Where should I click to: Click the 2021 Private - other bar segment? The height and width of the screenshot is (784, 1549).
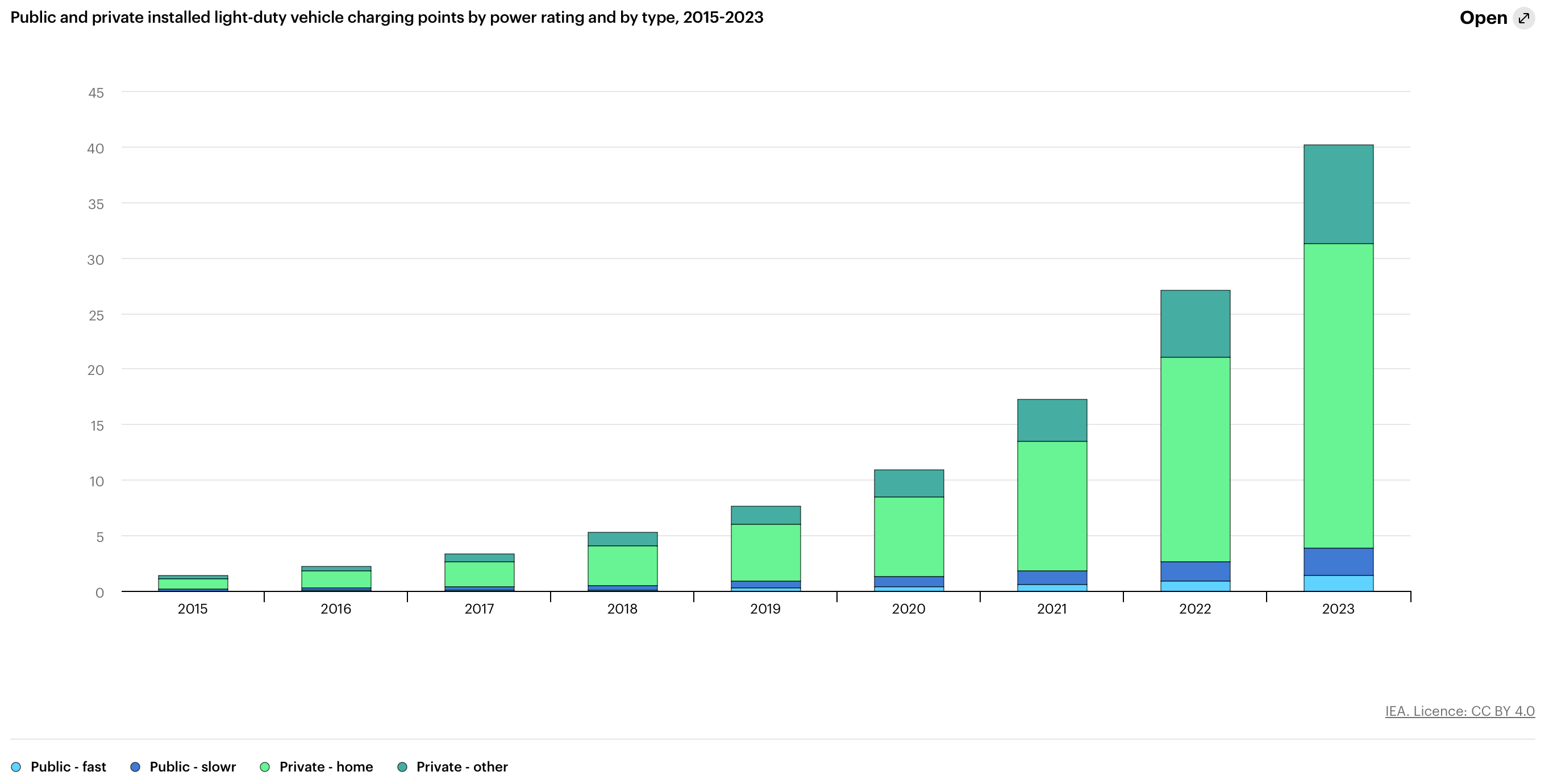point(1052,420)
